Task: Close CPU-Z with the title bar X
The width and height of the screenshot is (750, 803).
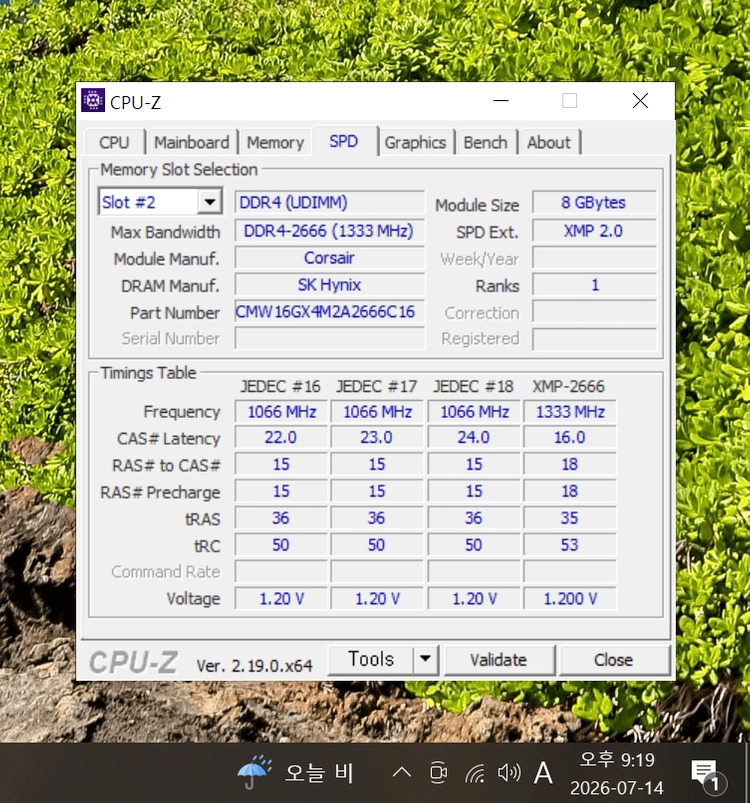Action: (x=640, y=101)
